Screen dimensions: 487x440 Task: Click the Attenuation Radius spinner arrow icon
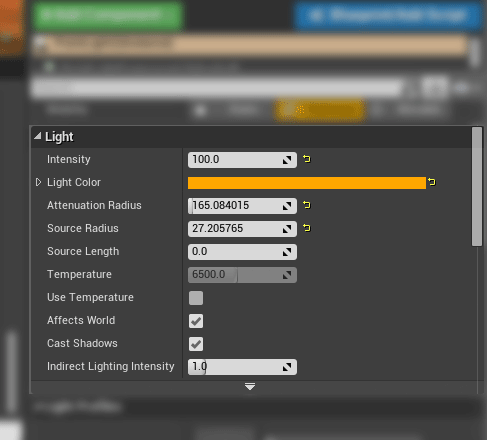pos(287,206)
